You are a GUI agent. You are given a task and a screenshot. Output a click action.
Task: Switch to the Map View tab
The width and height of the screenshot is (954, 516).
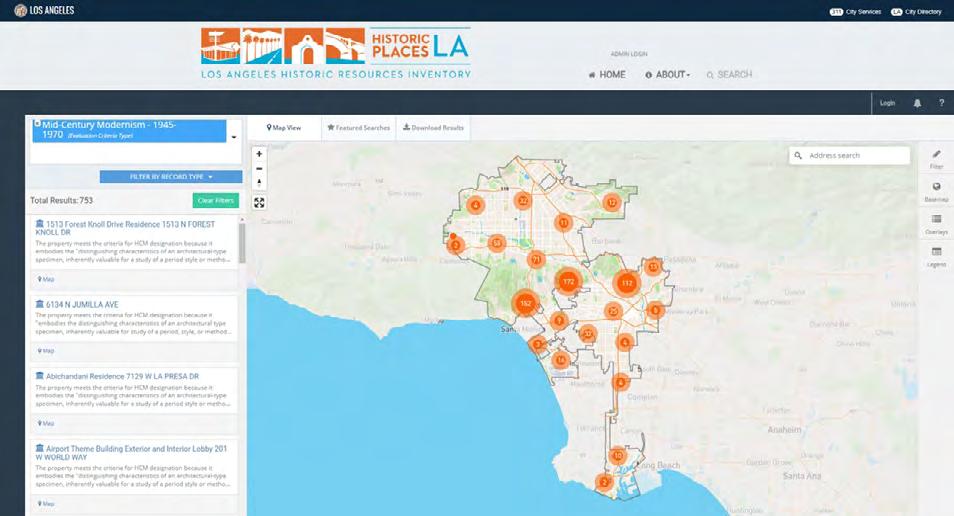pyautogui.click(x=284, y=128)
